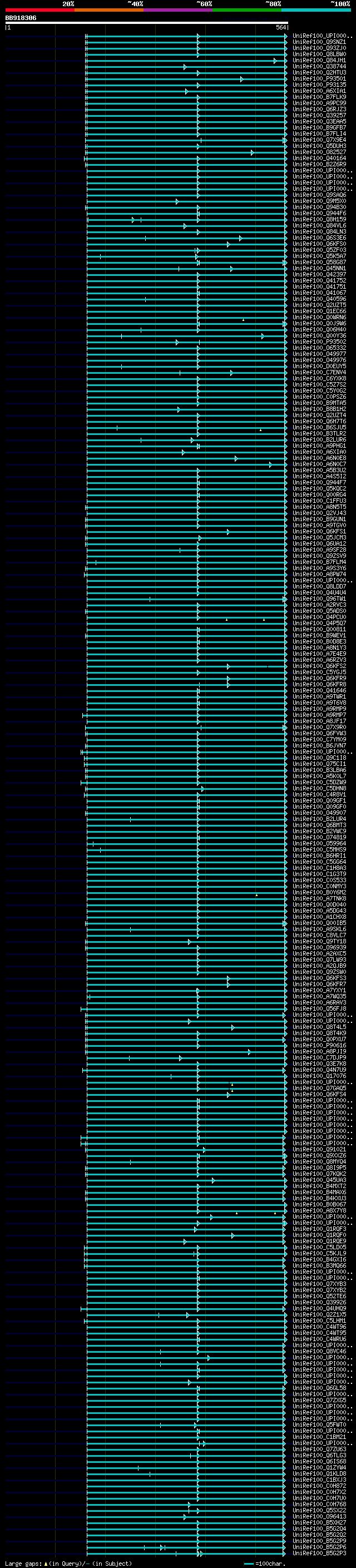This screenshot has width=356, height=1568.
Task: Select the UniRef100_C7YM09 hit
Action: pos(319,740)
